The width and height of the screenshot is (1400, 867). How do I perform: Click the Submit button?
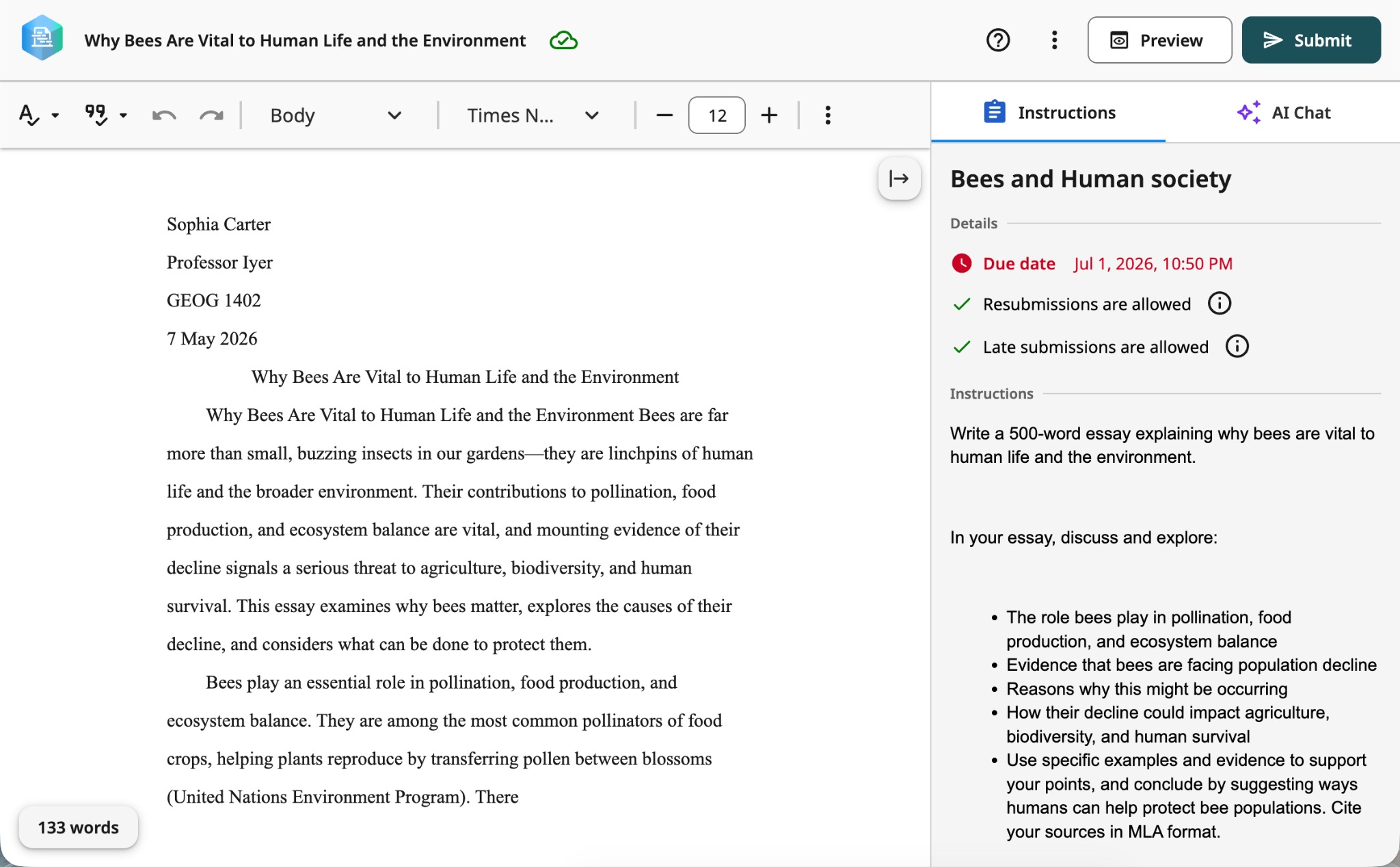[x=1311, y=40]
